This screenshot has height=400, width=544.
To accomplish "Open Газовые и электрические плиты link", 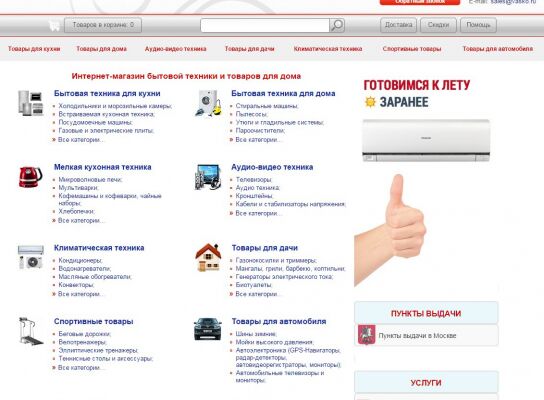I will tap(106, 131).
